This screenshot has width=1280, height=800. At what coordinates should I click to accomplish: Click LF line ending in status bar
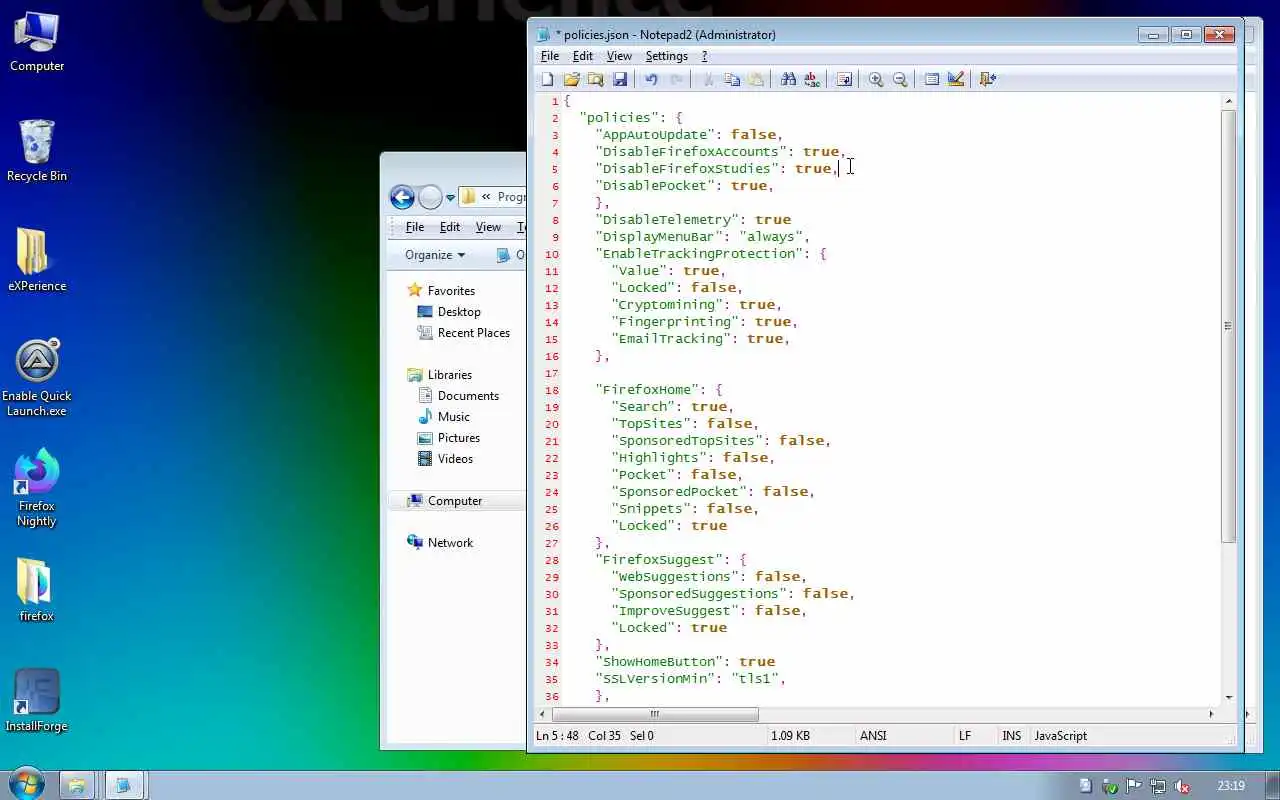[x=965, y=736]
